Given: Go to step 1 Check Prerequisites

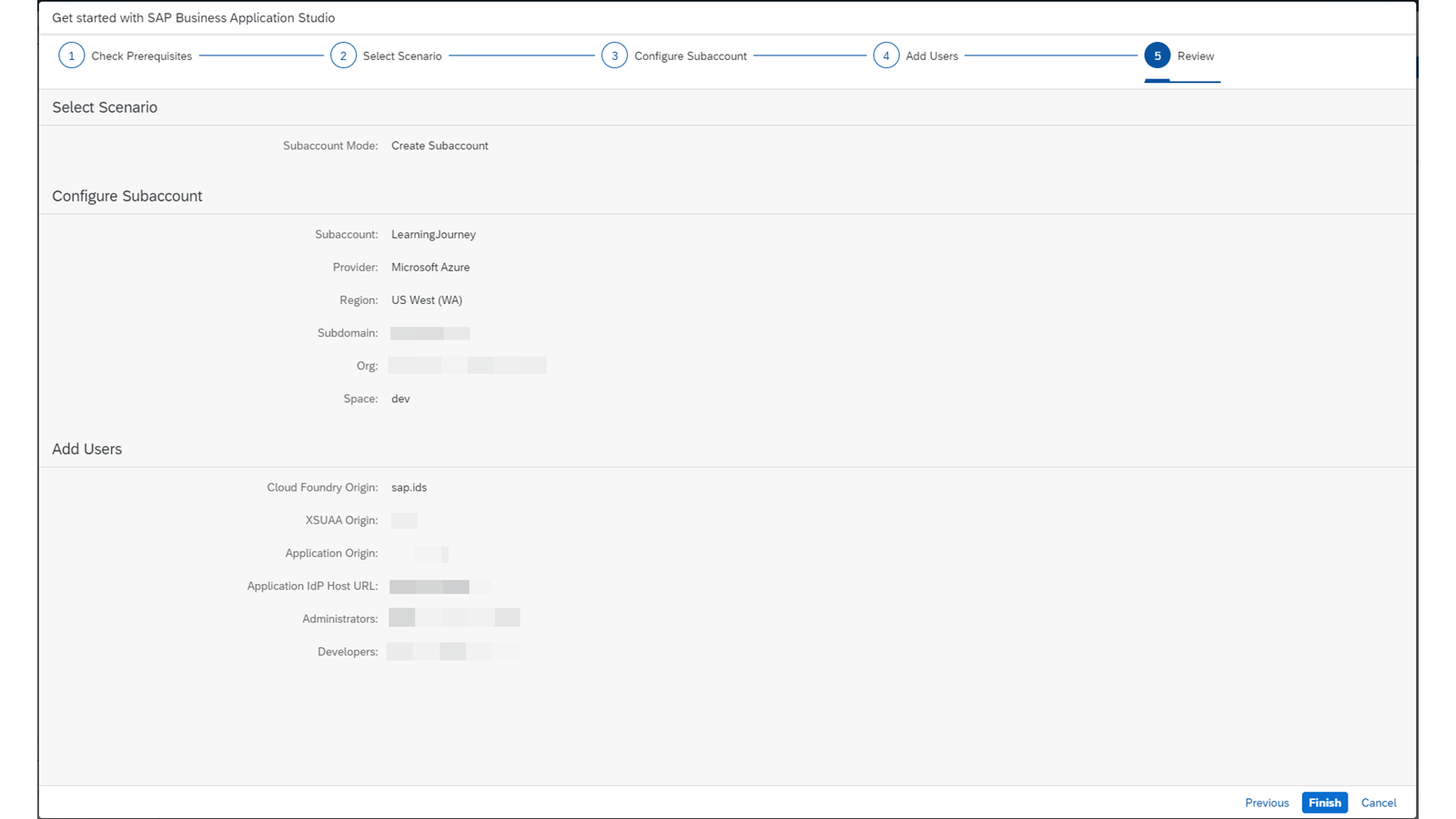Looking at the screenshot, I should coord(126,56).
